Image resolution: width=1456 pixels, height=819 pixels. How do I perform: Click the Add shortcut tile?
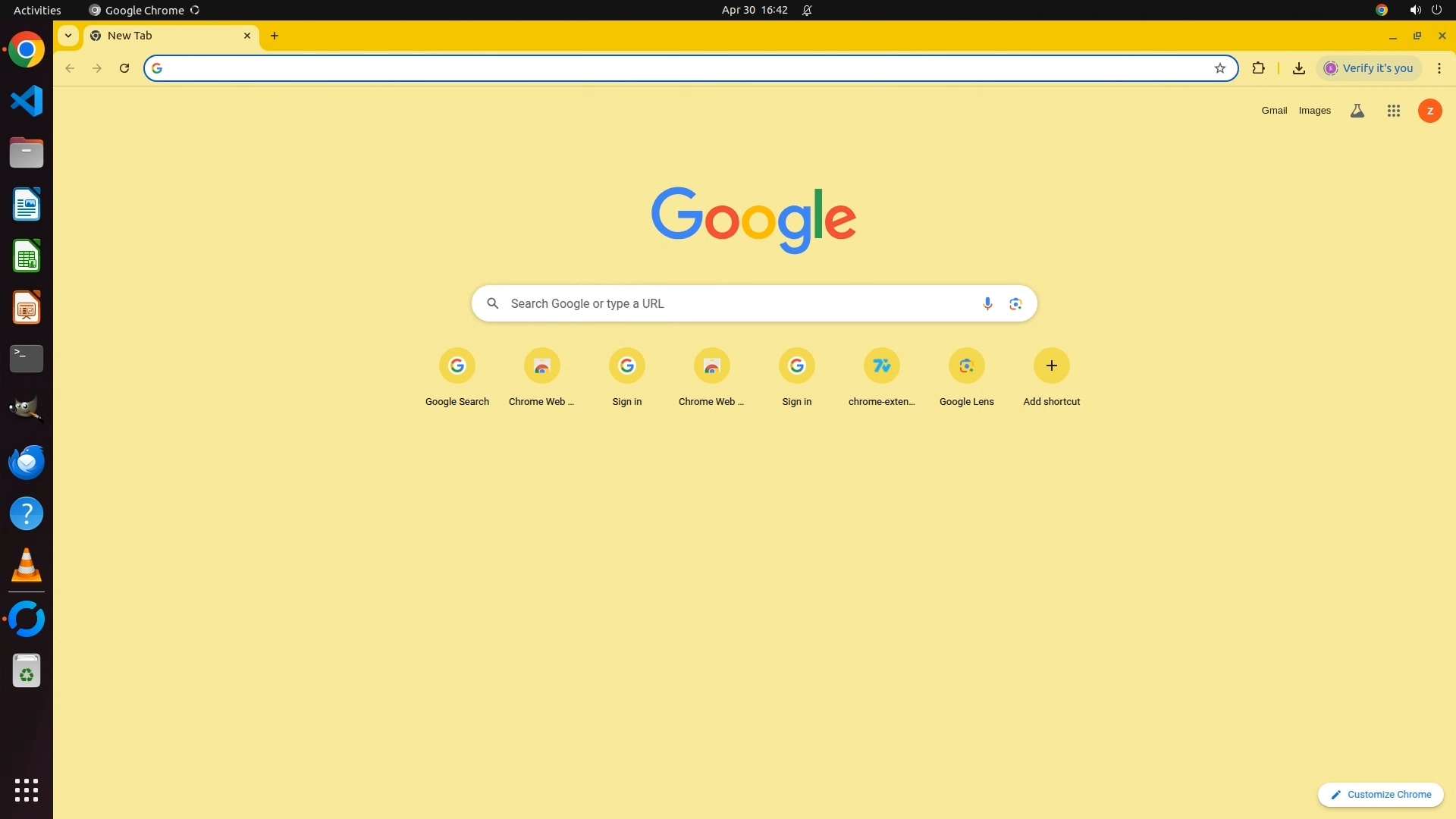(1051, 366)
